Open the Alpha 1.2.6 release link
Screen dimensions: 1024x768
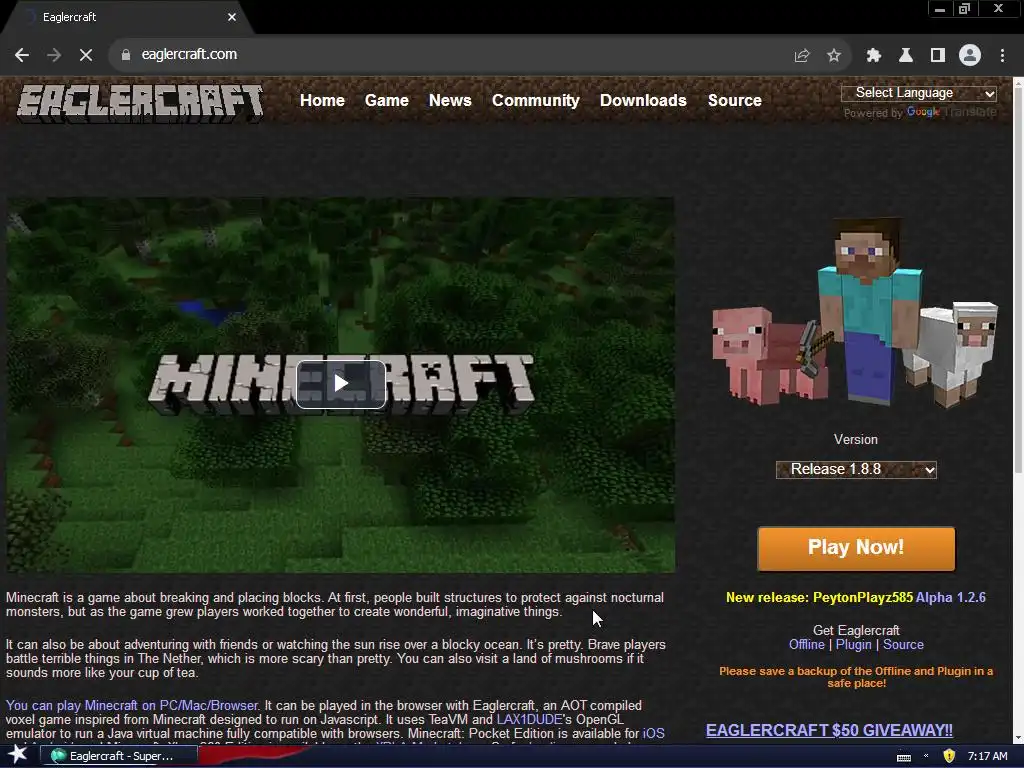(951, 598)
